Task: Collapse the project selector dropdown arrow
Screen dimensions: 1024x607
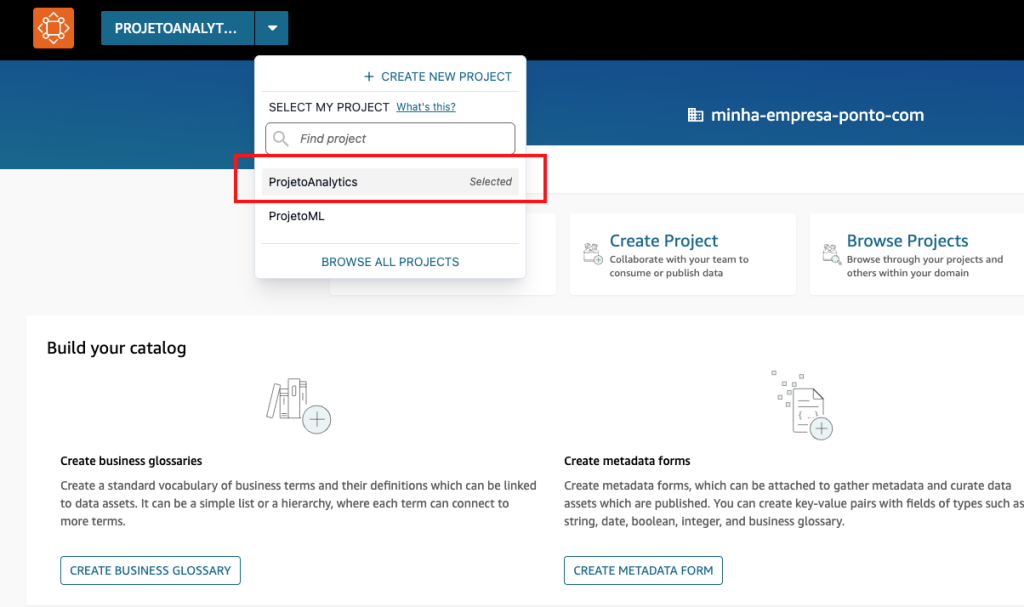Action: pos(272,28)
